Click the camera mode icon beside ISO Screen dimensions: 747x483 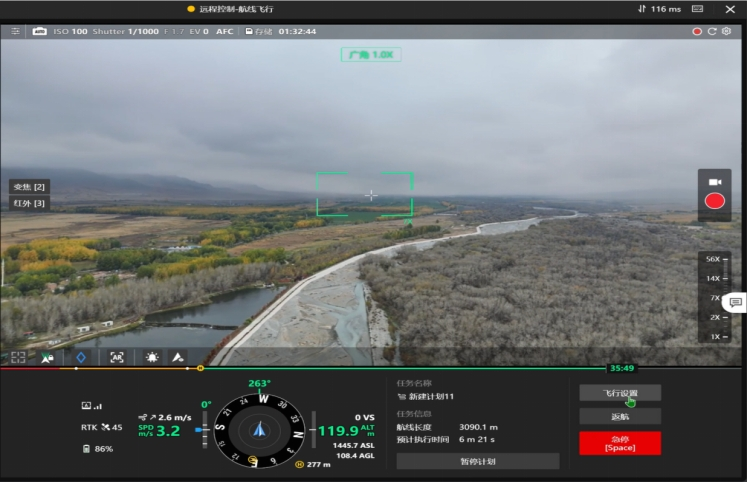[40, 31]
